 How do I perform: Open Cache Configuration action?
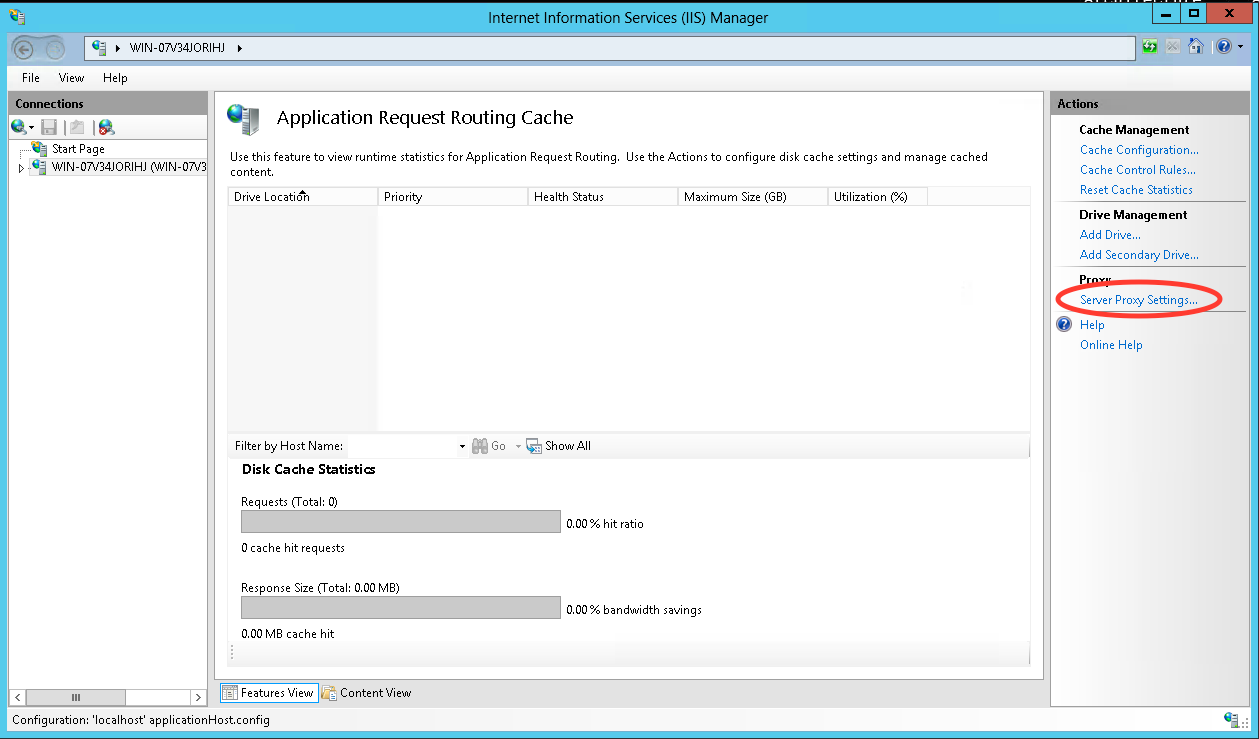pyautogui.click(x=1139, y=150)
